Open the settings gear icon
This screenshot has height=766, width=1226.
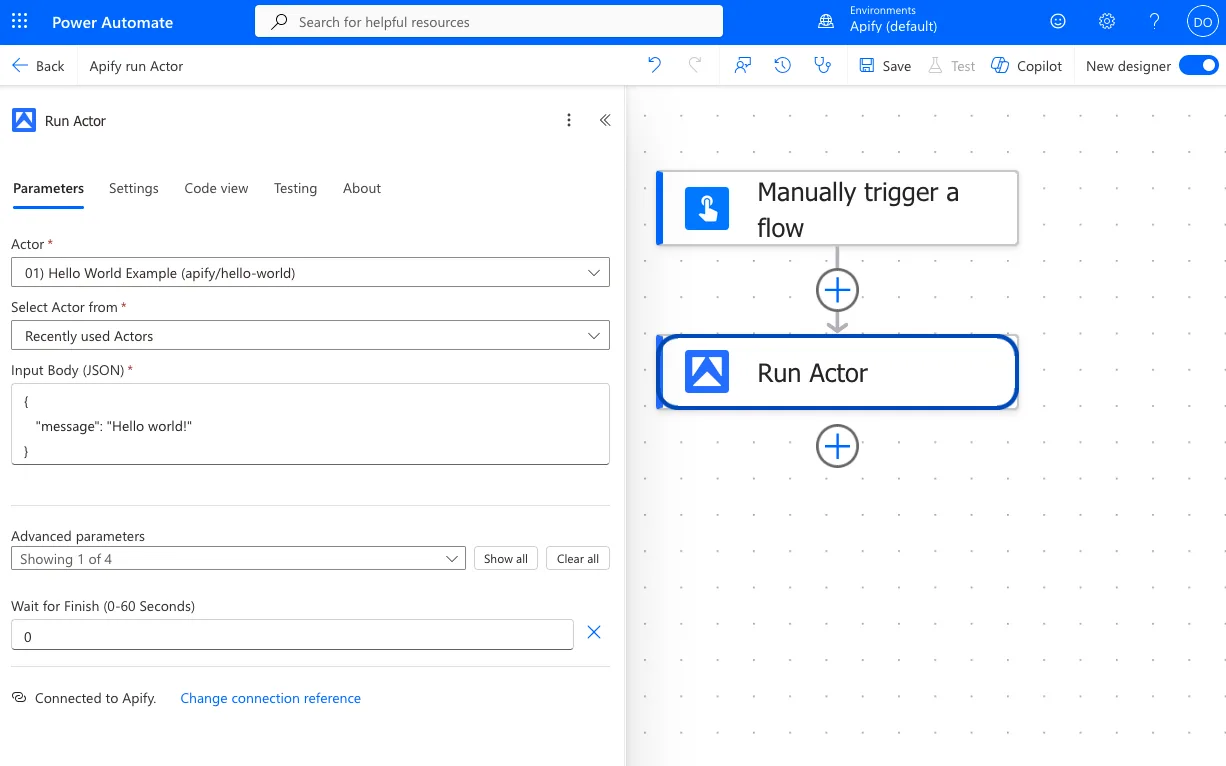(x=1107, y=21)
